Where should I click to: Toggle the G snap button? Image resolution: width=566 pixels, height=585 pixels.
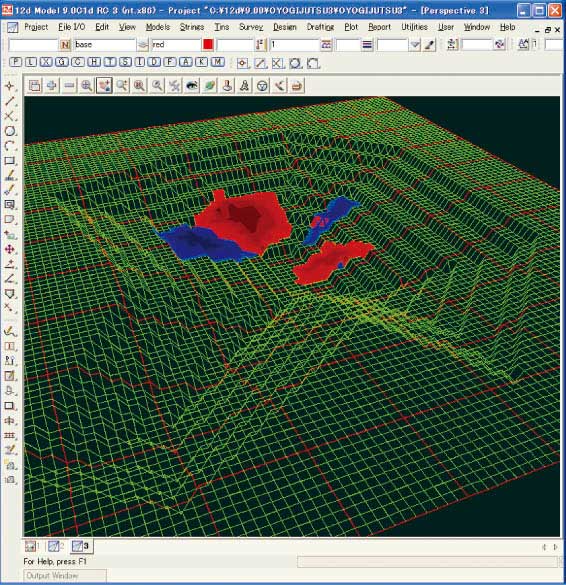point(62,62)
